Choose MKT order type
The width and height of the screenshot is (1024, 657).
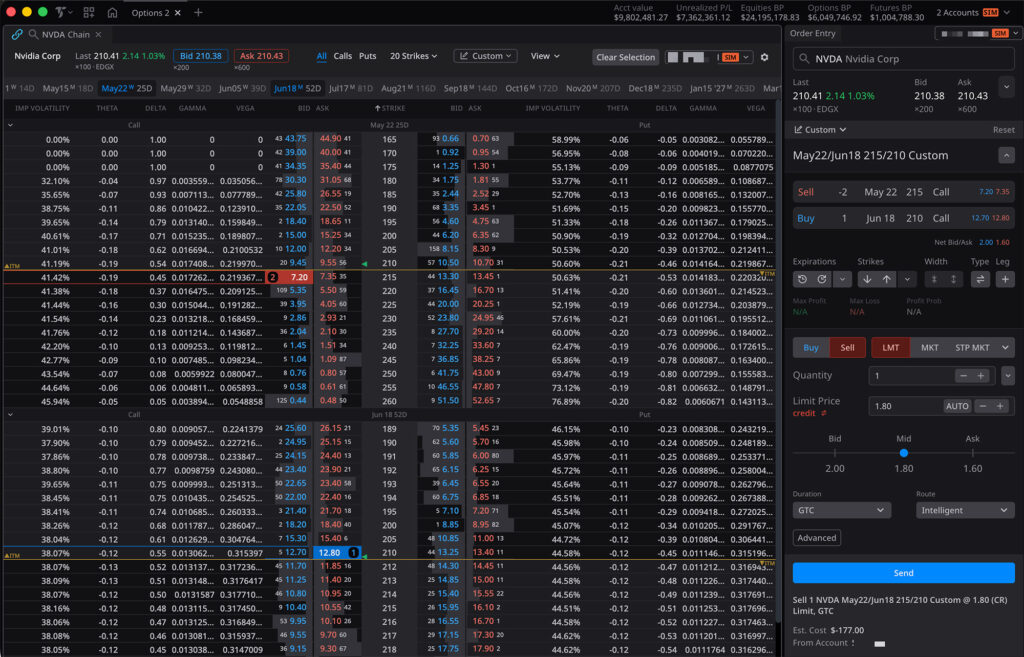[x=929, y=347]
